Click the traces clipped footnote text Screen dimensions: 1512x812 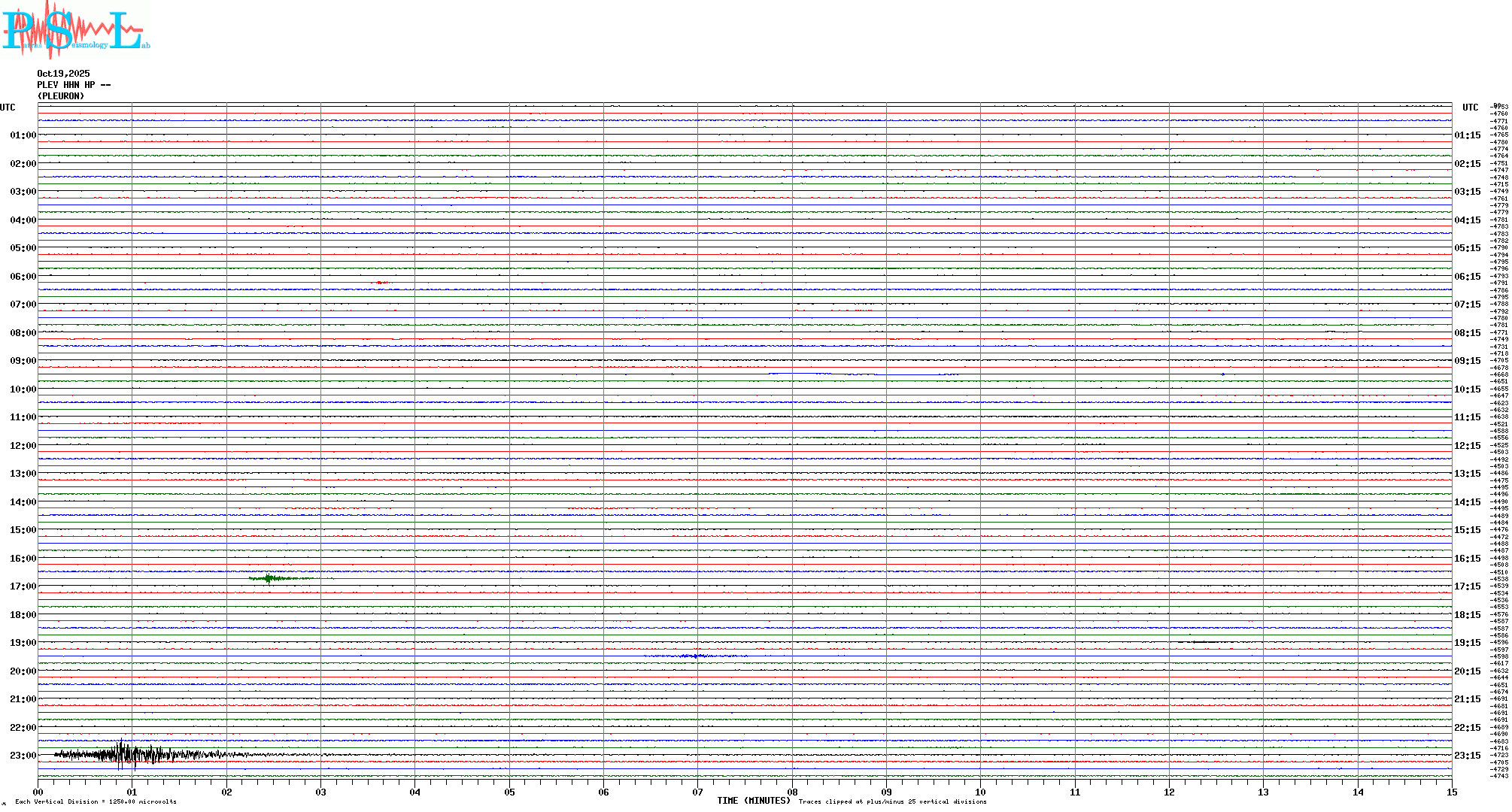pos(892,801)
